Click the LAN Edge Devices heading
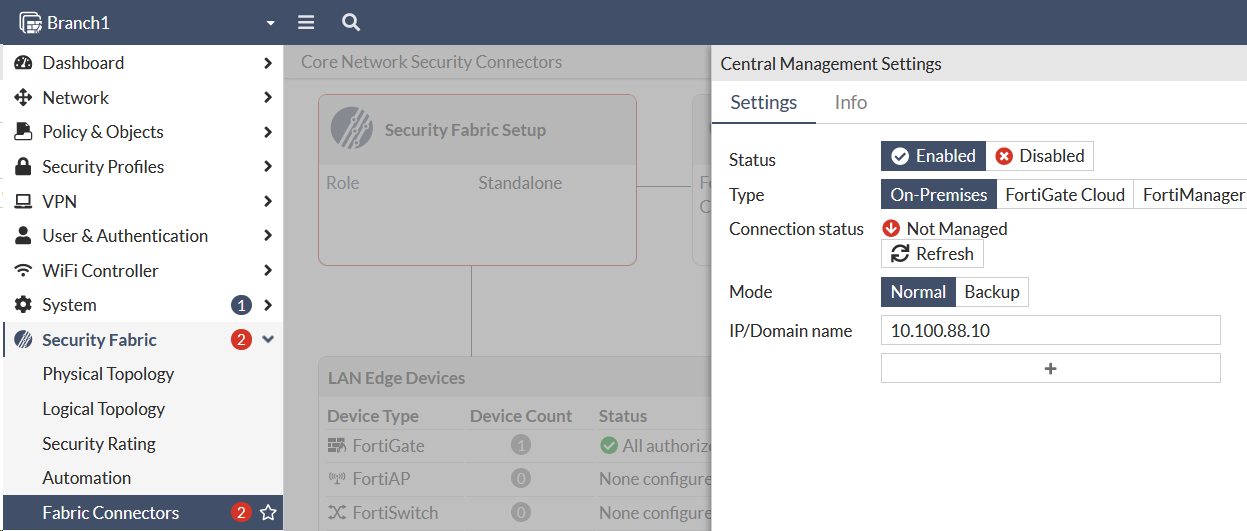Screen dimensions: 1247x531 point(397,378)
